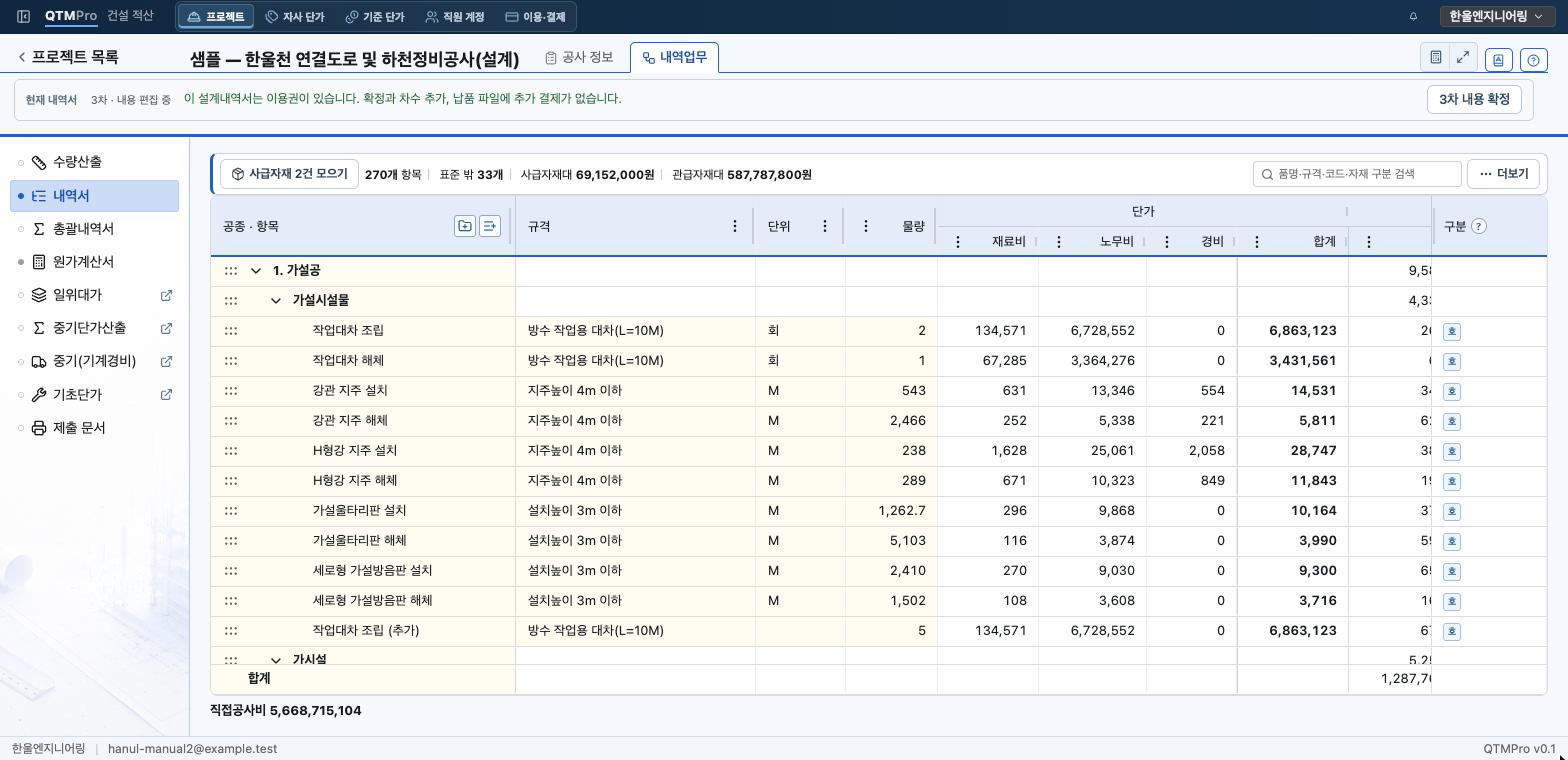The image size is (1568, 760).
Task: Open the 노무비 column options menu
Action: tap(1059, 242)
